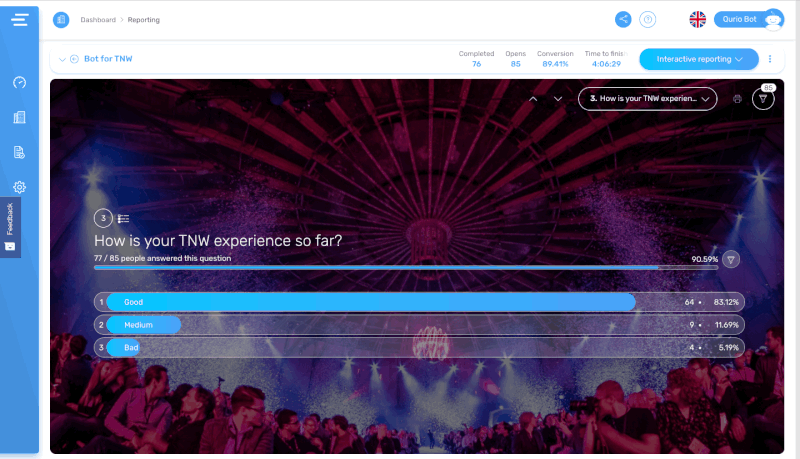This screenshot has width=800, height=459.
Task: Click the share icon in top bar
Action: point(623,19)
